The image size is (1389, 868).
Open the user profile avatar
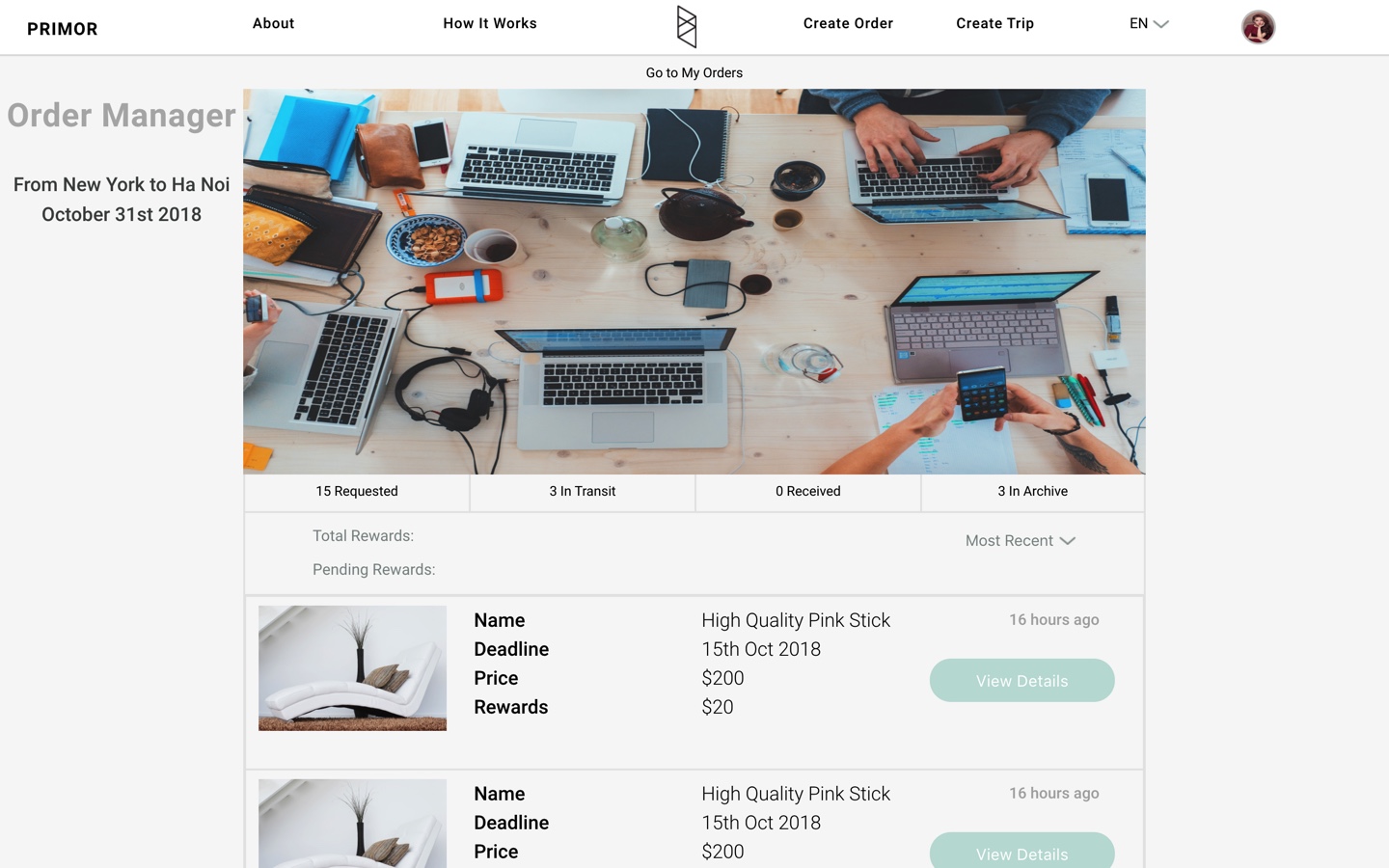[x=1258, y=27]
